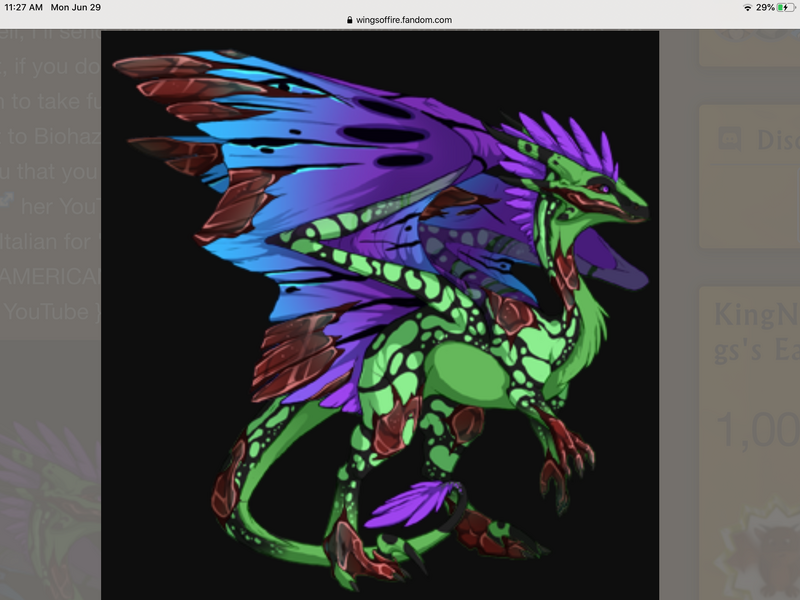The height and width of the screenshot is (600, 800).
Task: Open the "KingN" link in sidebar
Action: pos(755,315)
